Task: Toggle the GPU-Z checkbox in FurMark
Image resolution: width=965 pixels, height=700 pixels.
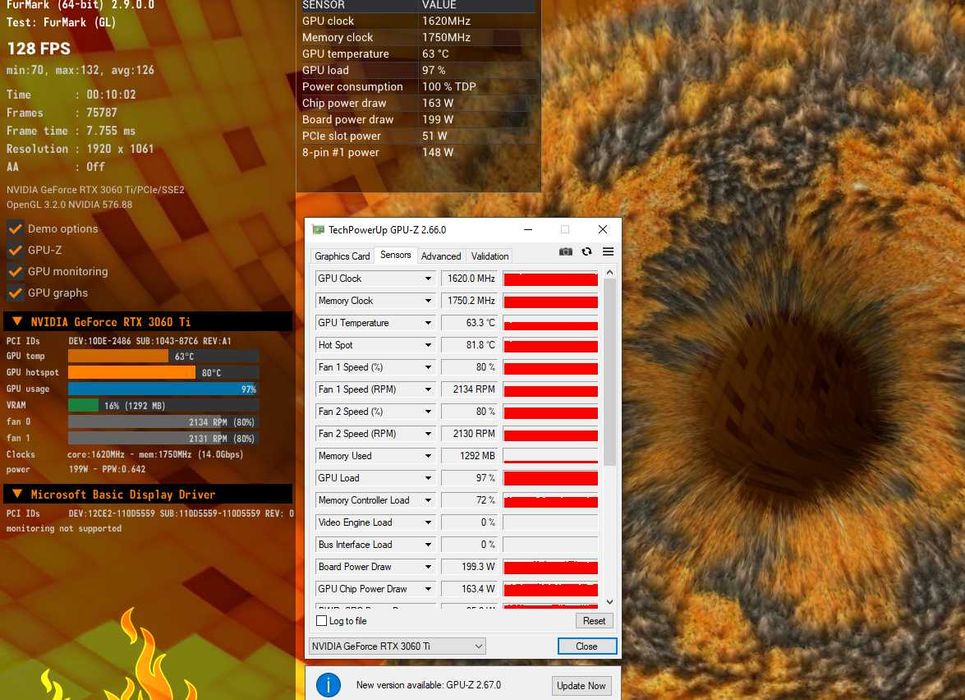Action: coord(15,250)
